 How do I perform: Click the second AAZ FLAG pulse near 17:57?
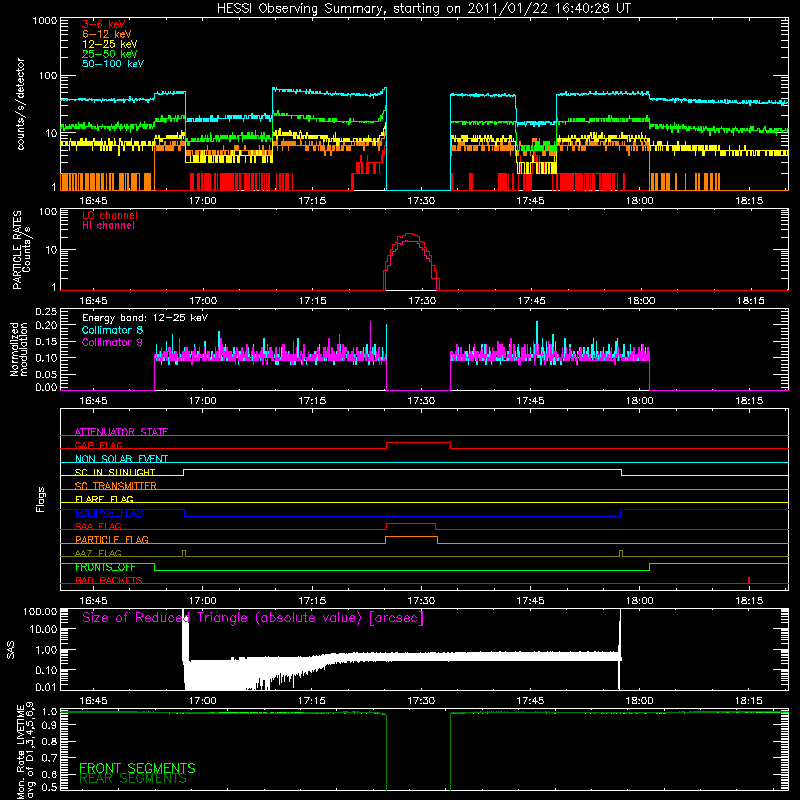click(x=621, y=553)
